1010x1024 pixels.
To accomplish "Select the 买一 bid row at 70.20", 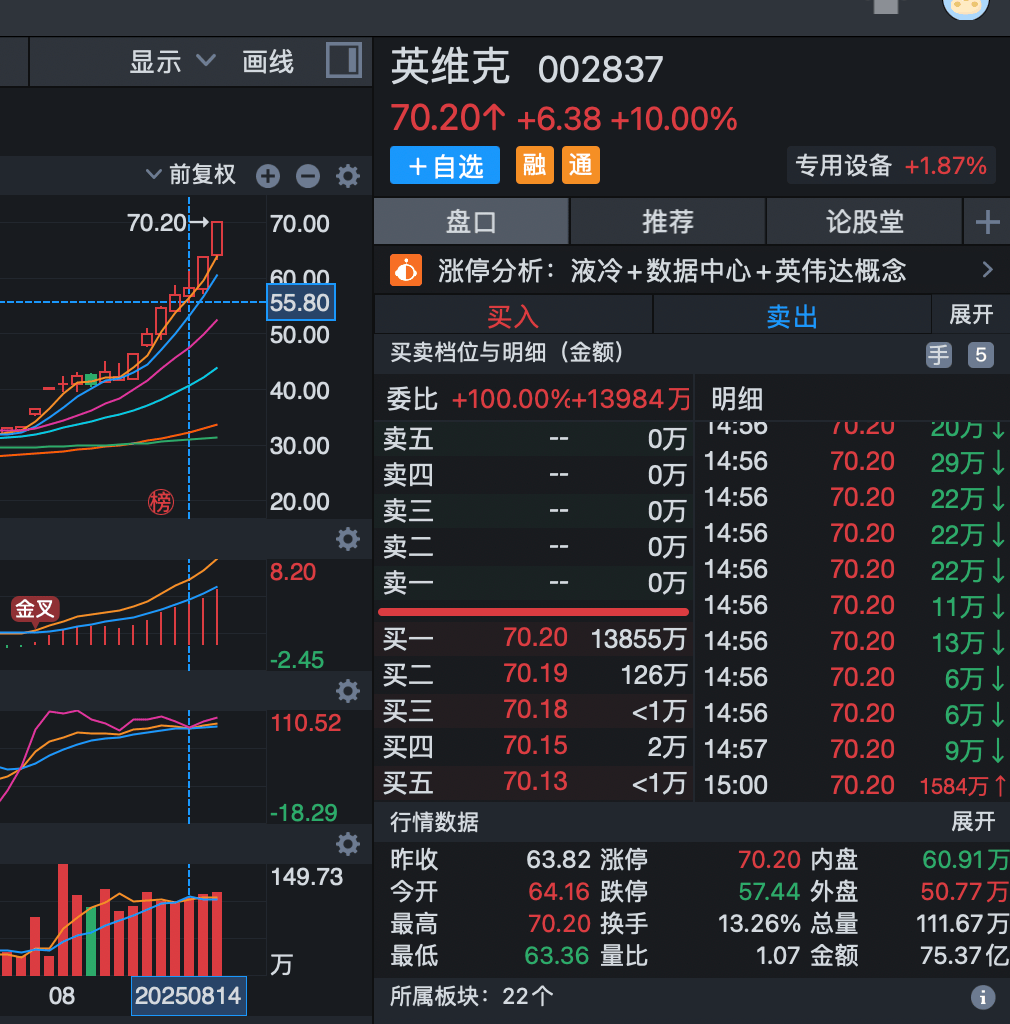I will click(x=534, y=639).
